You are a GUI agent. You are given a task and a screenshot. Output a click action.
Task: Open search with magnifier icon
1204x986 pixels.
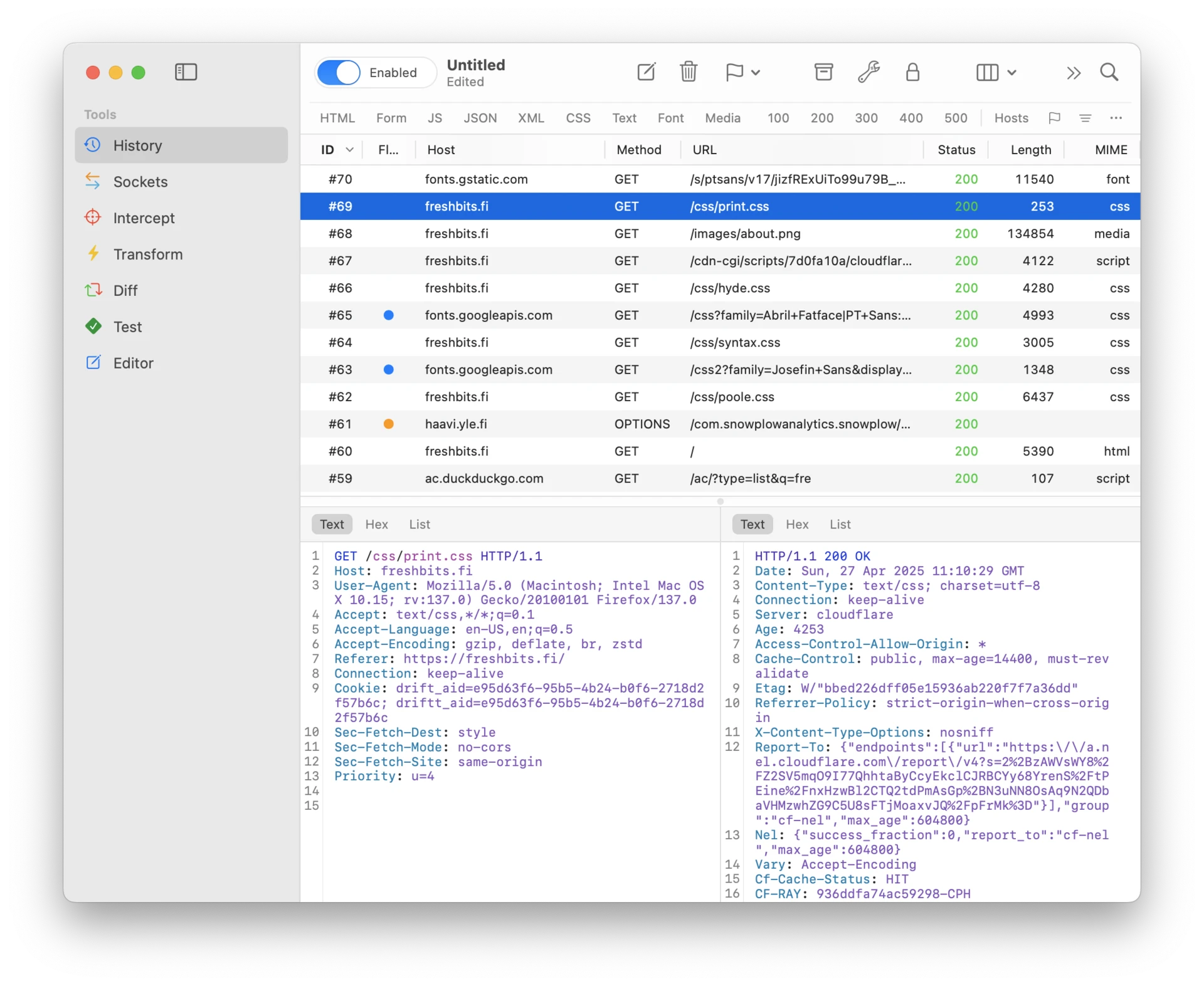pyautogui.click(x=1109, y=72)
